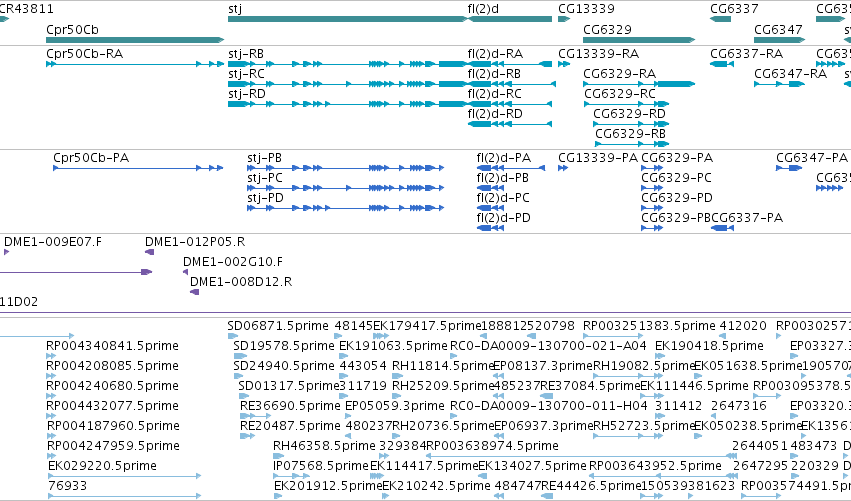Select the stj gene bar
The height and width of the screenshot is (501, 851).
pyautogui.click(x=347, y=19)
